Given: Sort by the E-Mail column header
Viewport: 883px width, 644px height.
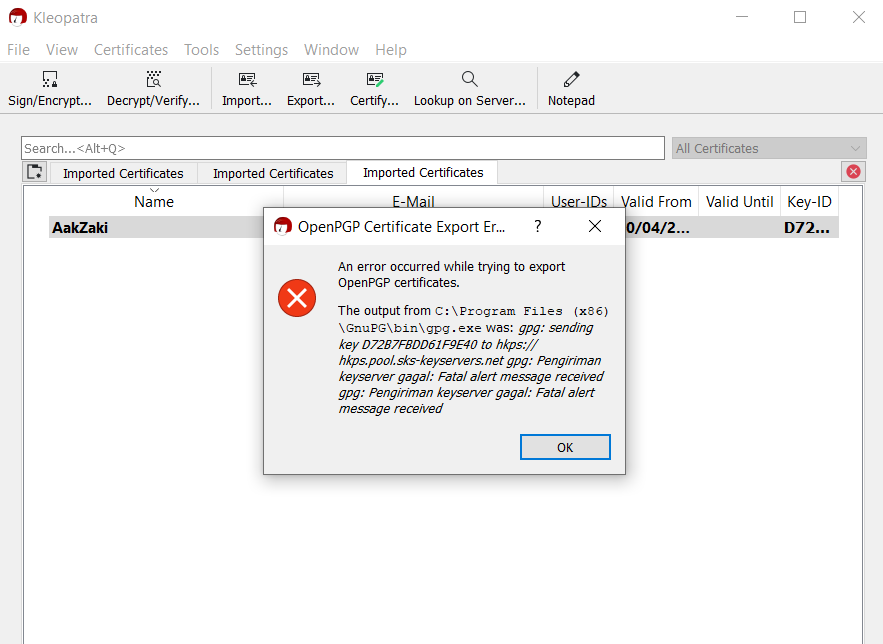Looking at the screenshot, I should coord(413,201).
